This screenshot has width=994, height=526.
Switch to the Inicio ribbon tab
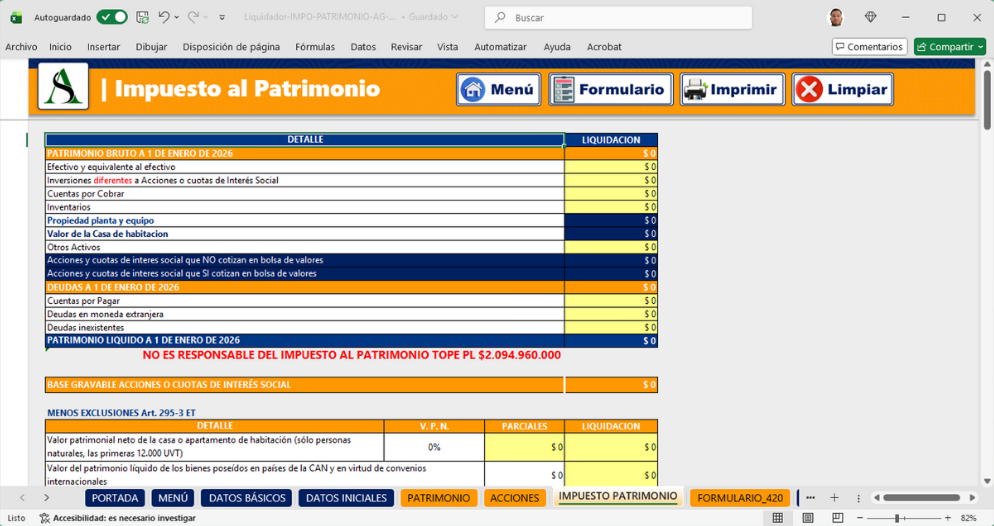(x=60, y=47)
